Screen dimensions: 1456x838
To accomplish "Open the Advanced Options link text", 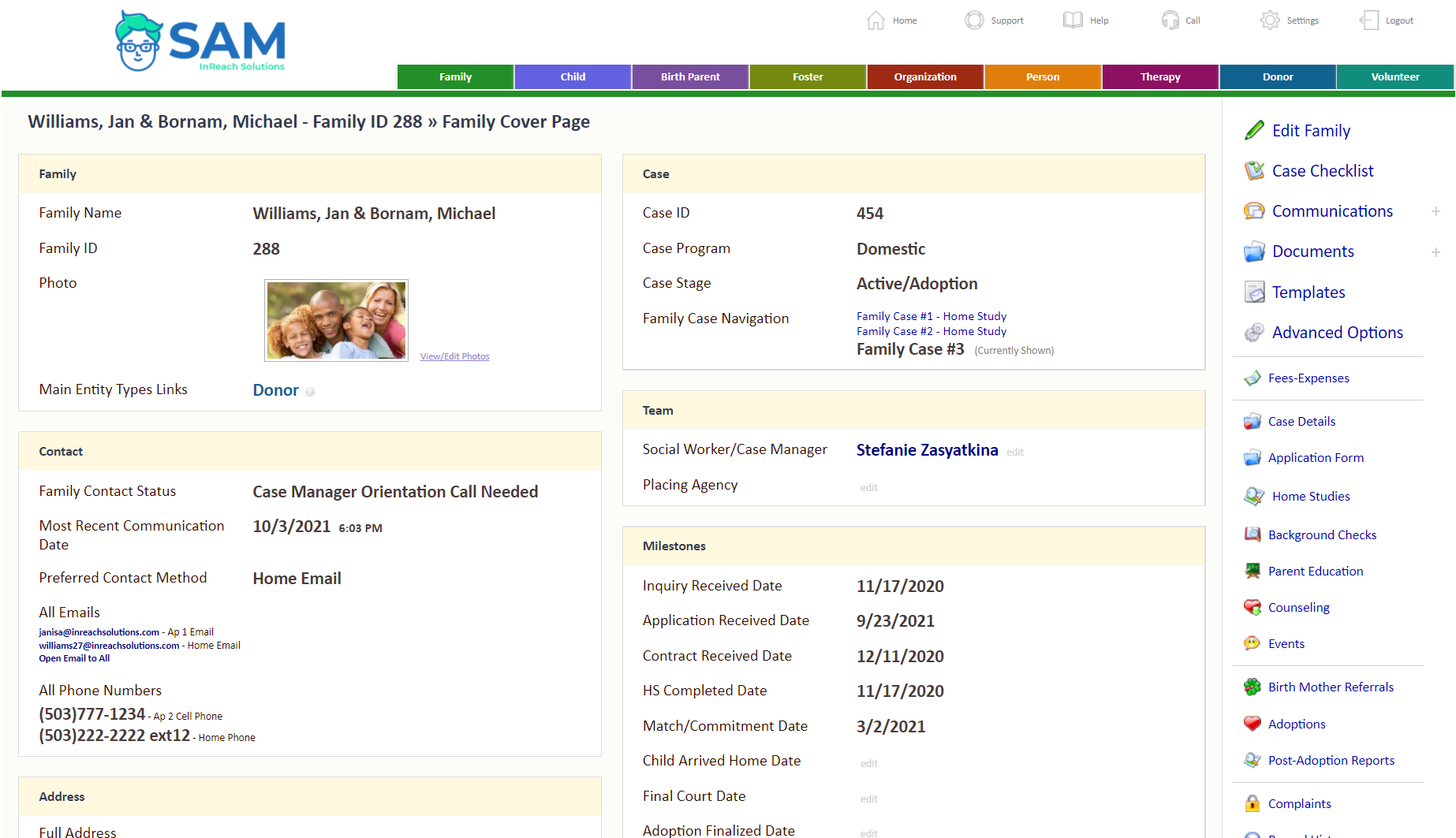I will tap(1338, 333).
